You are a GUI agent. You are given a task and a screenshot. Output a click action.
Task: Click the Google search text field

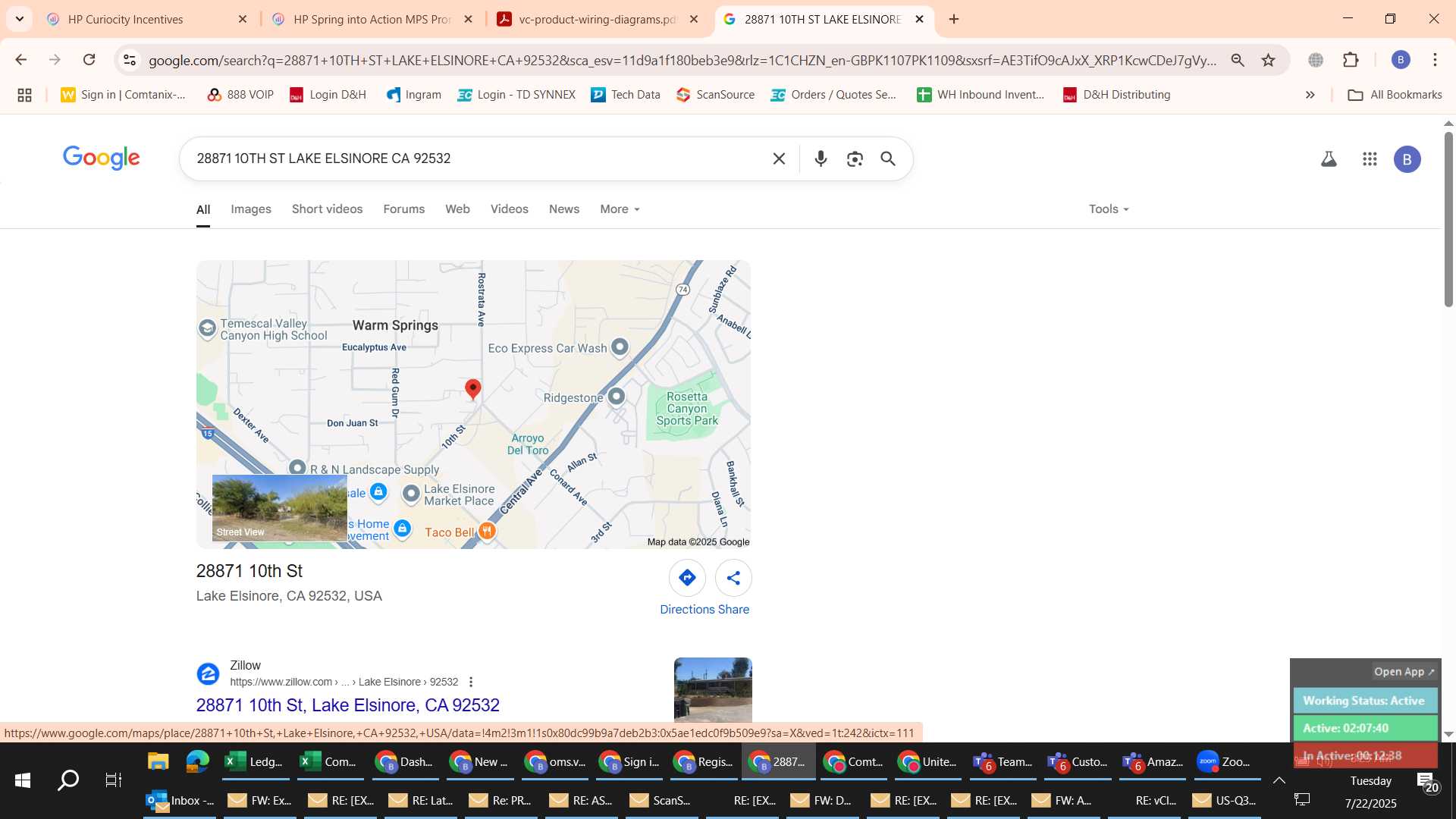coord(478,158)
